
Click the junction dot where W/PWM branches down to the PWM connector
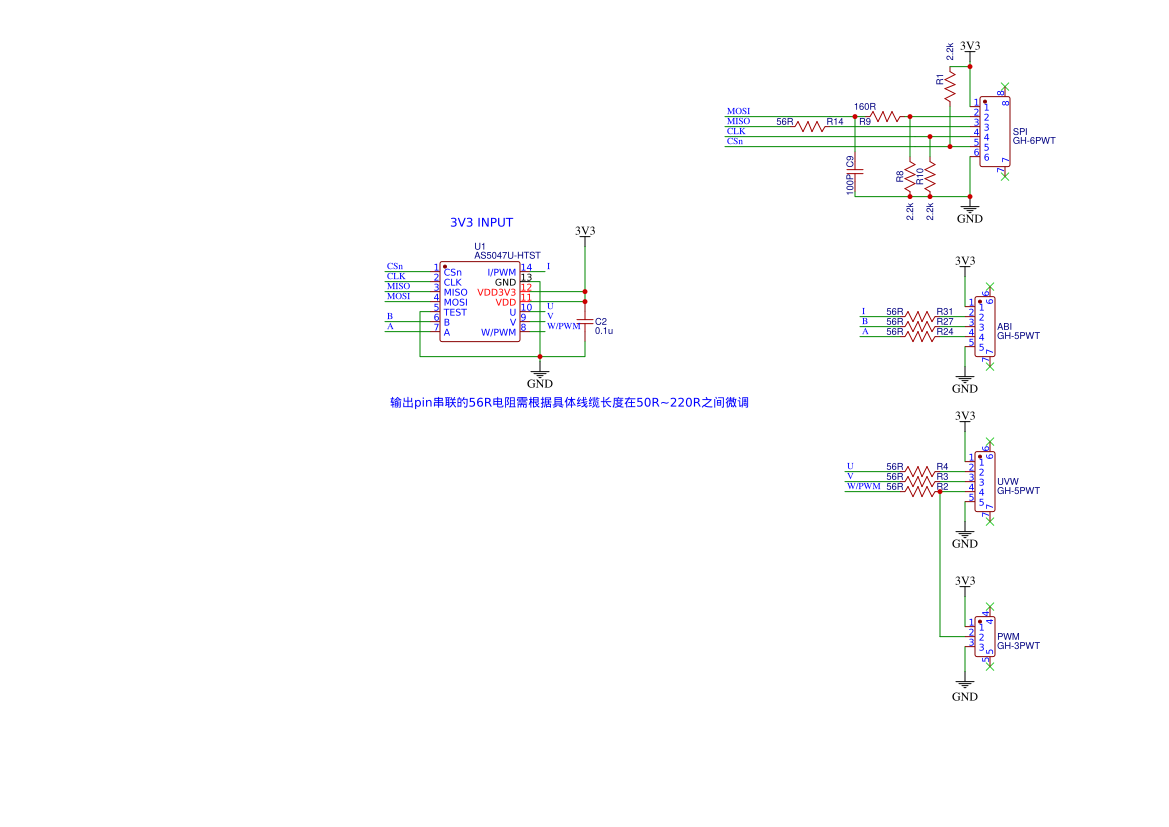pyautogui.click(x=940, y=491)
